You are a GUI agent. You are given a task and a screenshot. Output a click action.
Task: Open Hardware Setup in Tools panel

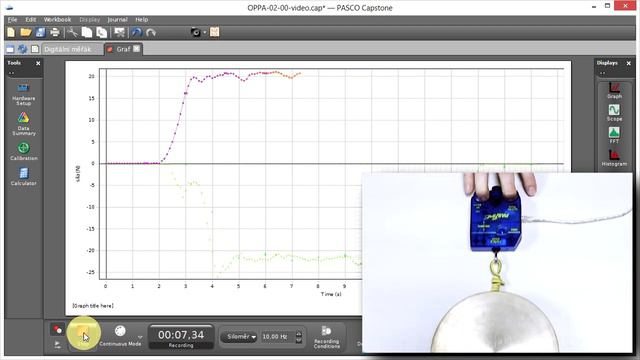23,95
